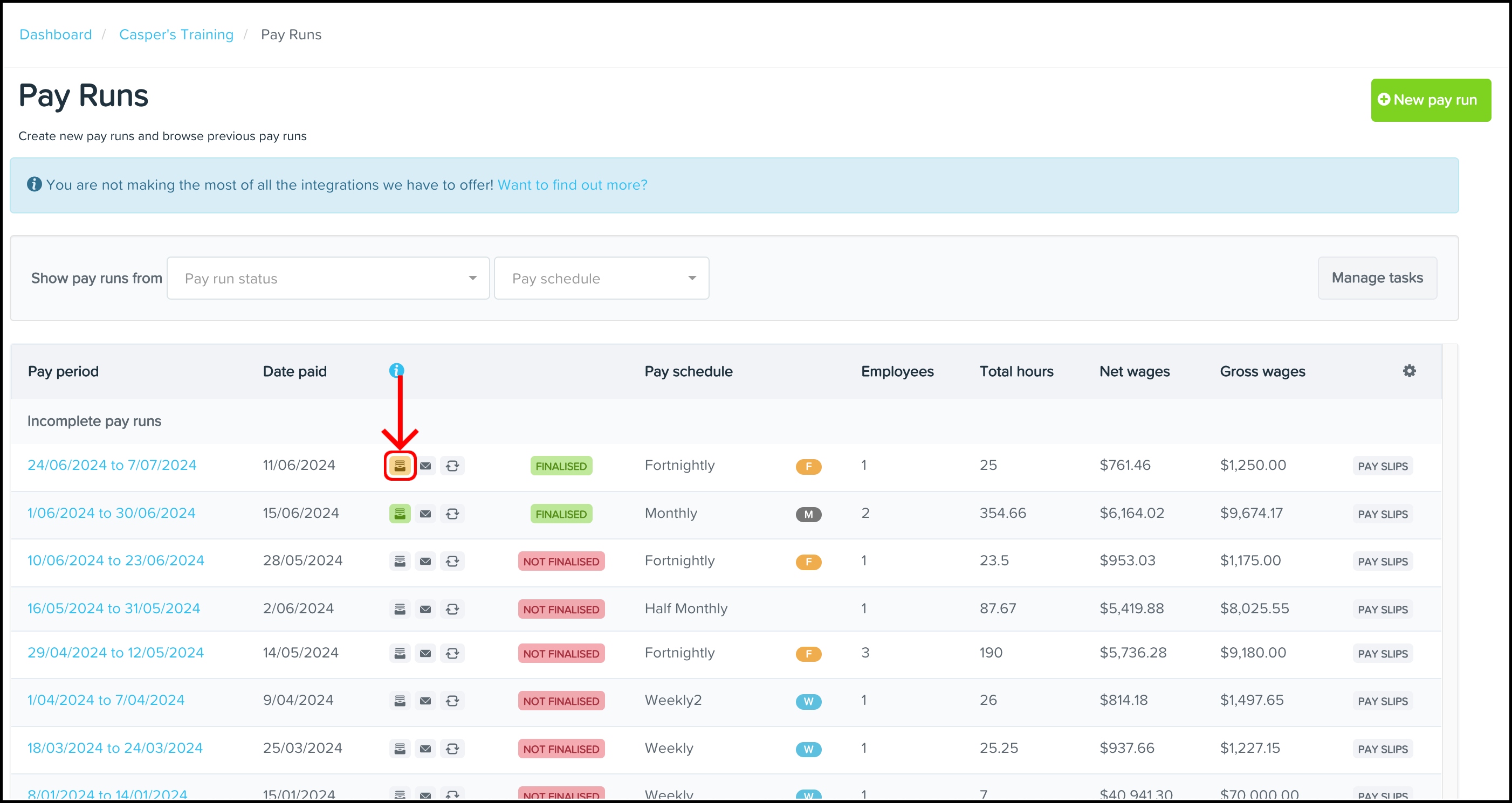This screenshot has width=1512, height=803.
Task: Open the Casper's Training breadcrumb link
Action: [176, 34]
